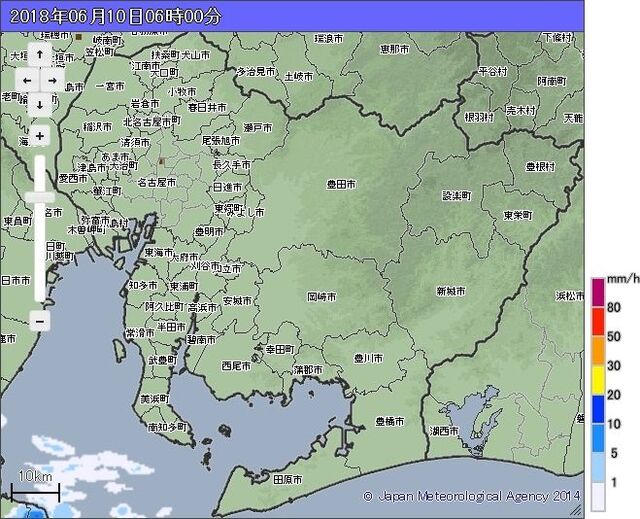Click the 知多市 label on the map
The width and height of the screenshot is (640, 519).
(143, 285)
